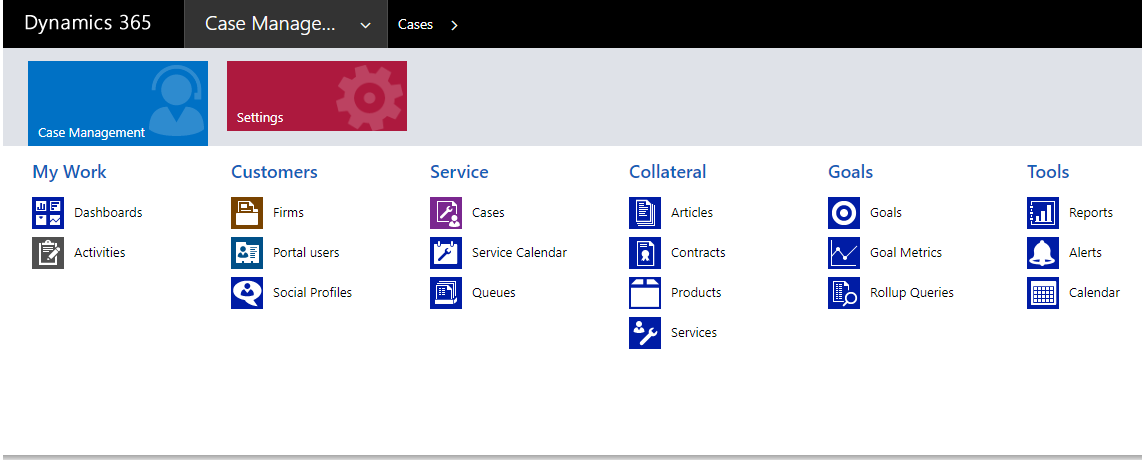Expand the Case Management app dropdown arrow
The height and width of the screenshot is (460, 1142).
365,25
